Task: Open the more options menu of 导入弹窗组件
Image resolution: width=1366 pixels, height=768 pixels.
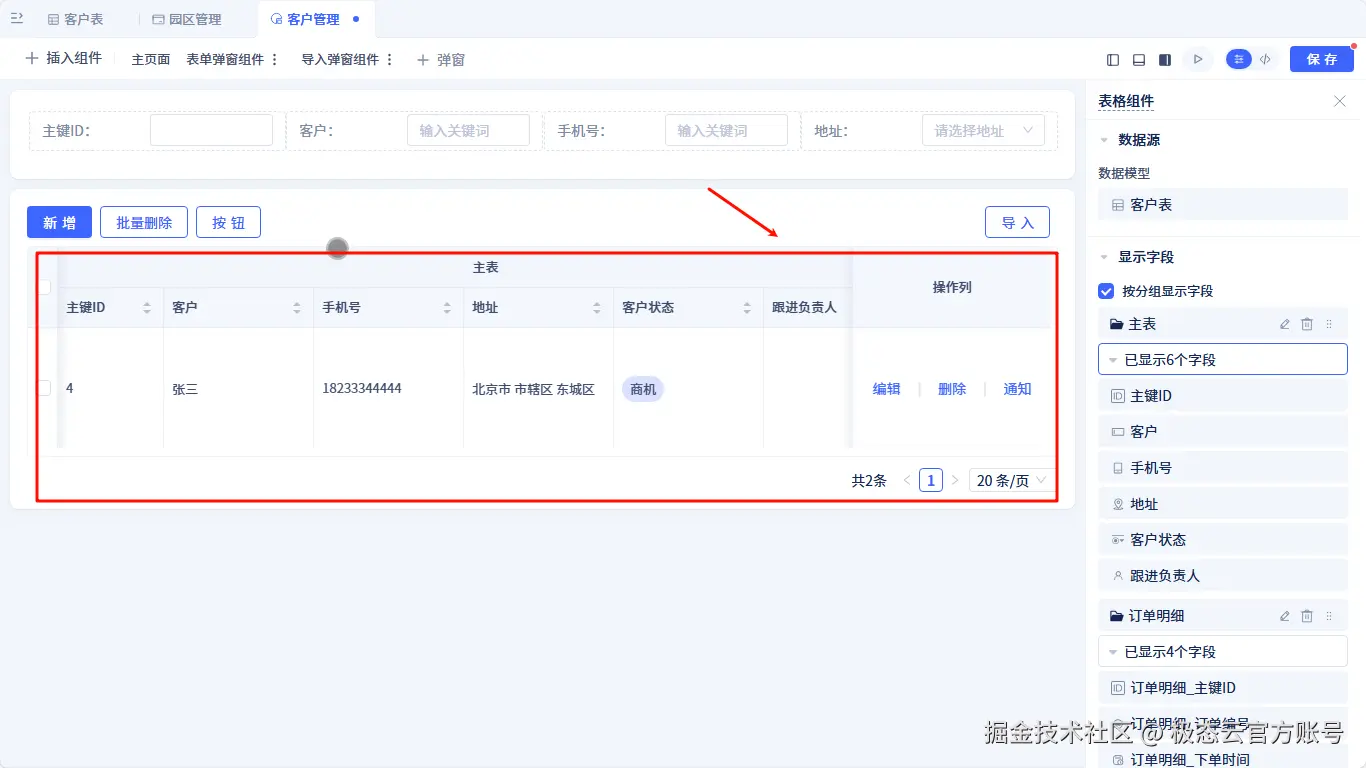Action: [390, 60]
